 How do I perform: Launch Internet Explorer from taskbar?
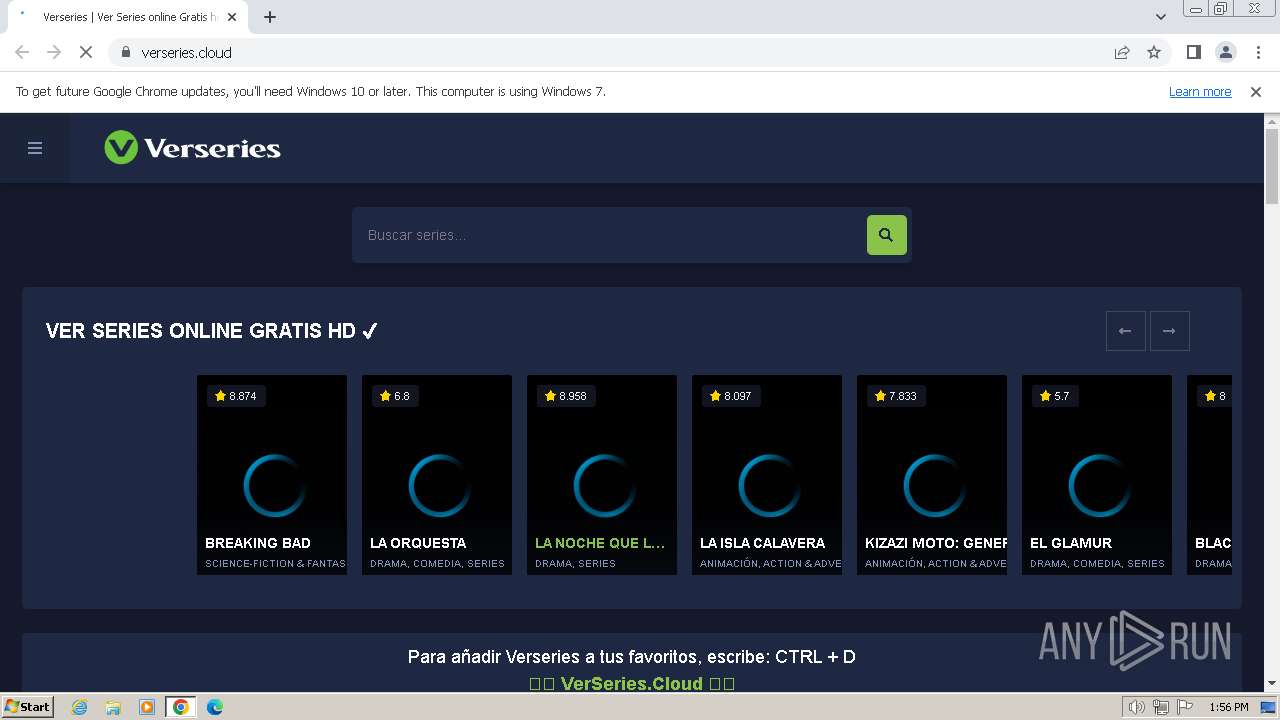pyautogui.click(x=80, y=707)
